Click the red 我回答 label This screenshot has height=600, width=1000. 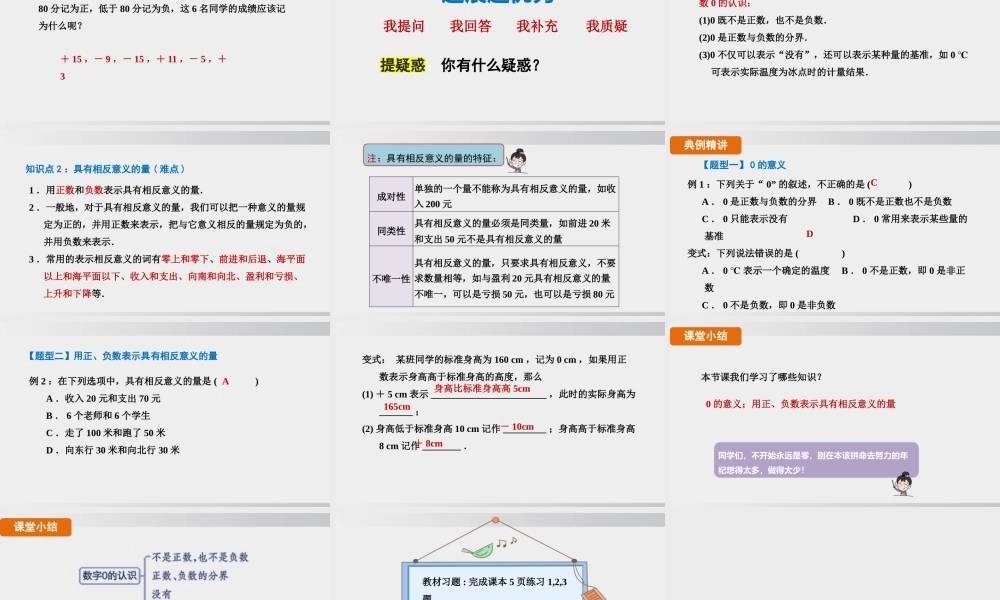tap(471, 26)
